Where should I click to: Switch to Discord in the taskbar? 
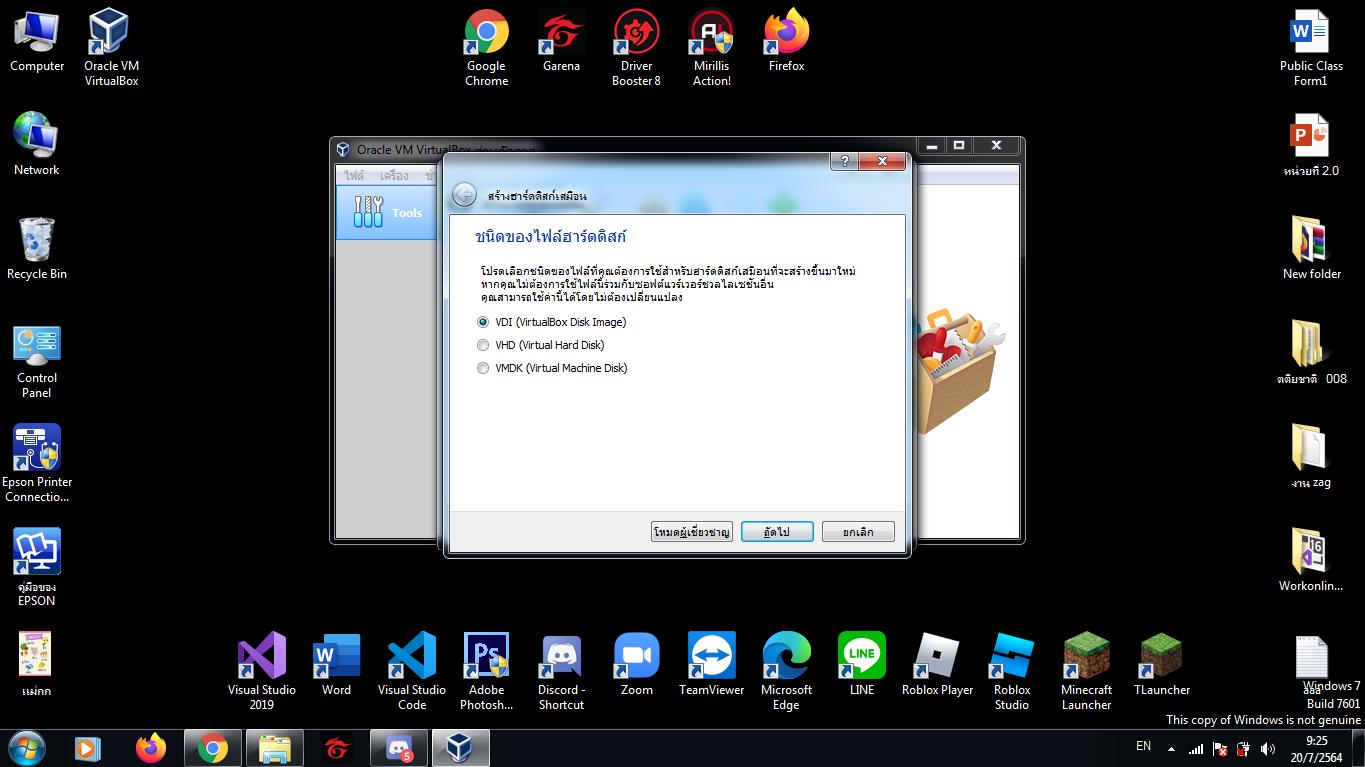pyautogui.click(x=398, y=748)
